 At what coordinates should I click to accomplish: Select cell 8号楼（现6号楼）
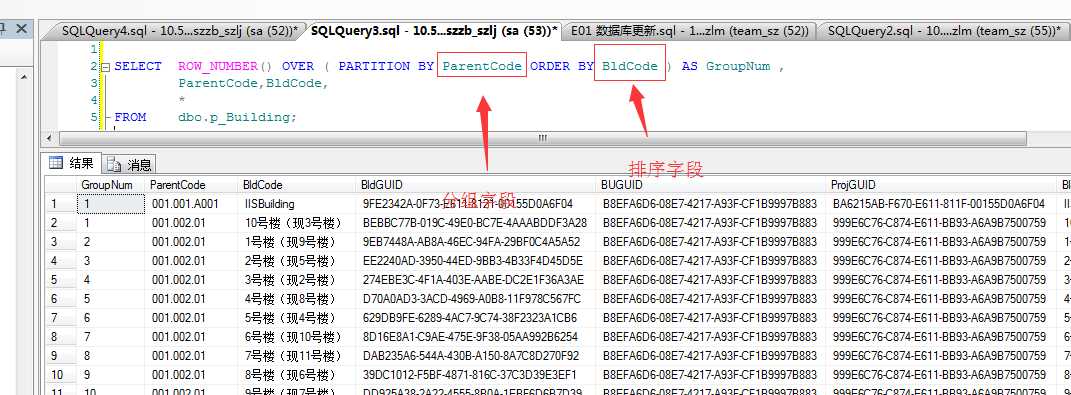[297, 375]
